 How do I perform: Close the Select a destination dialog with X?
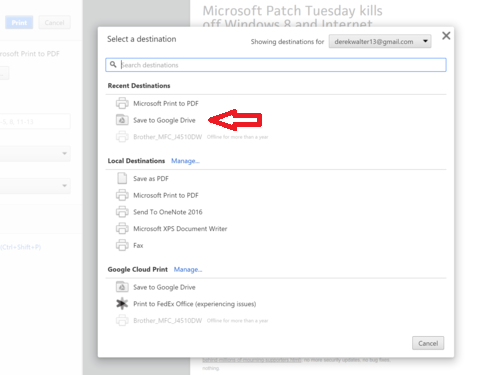pyautogui.click(x=446, y=36)
